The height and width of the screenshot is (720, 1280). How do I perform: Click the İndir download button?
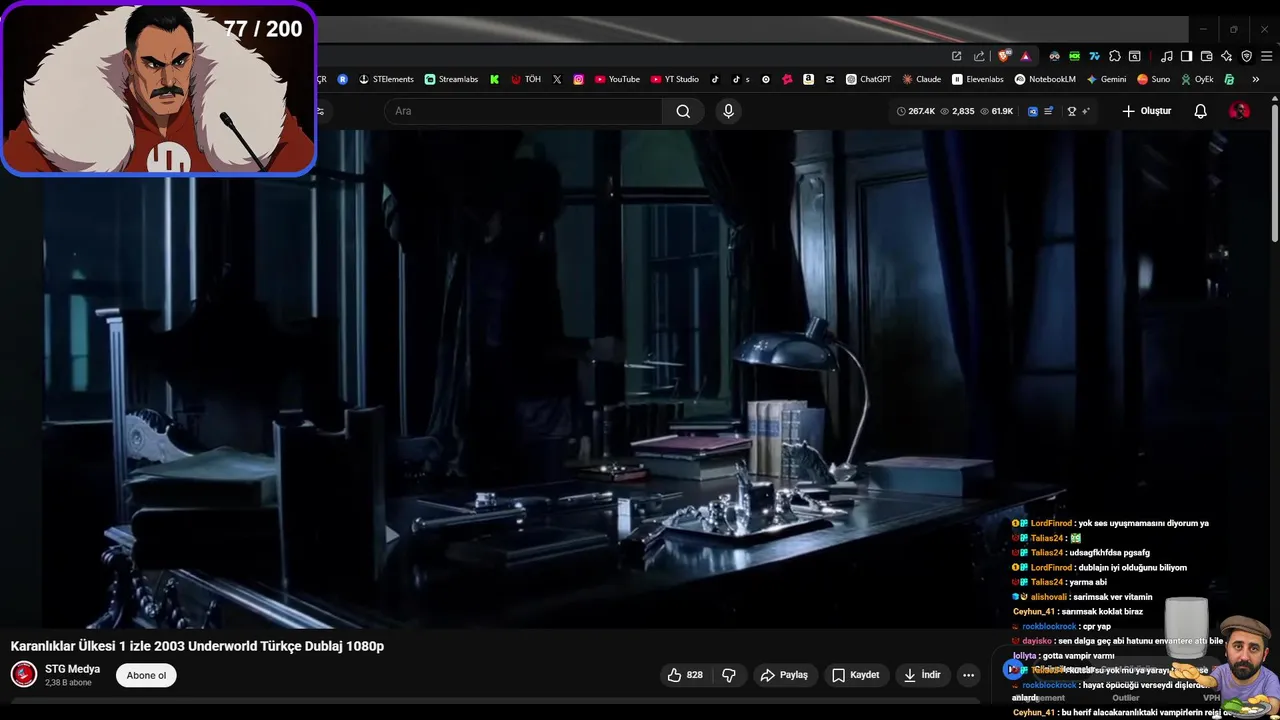(x=922, y=675)
